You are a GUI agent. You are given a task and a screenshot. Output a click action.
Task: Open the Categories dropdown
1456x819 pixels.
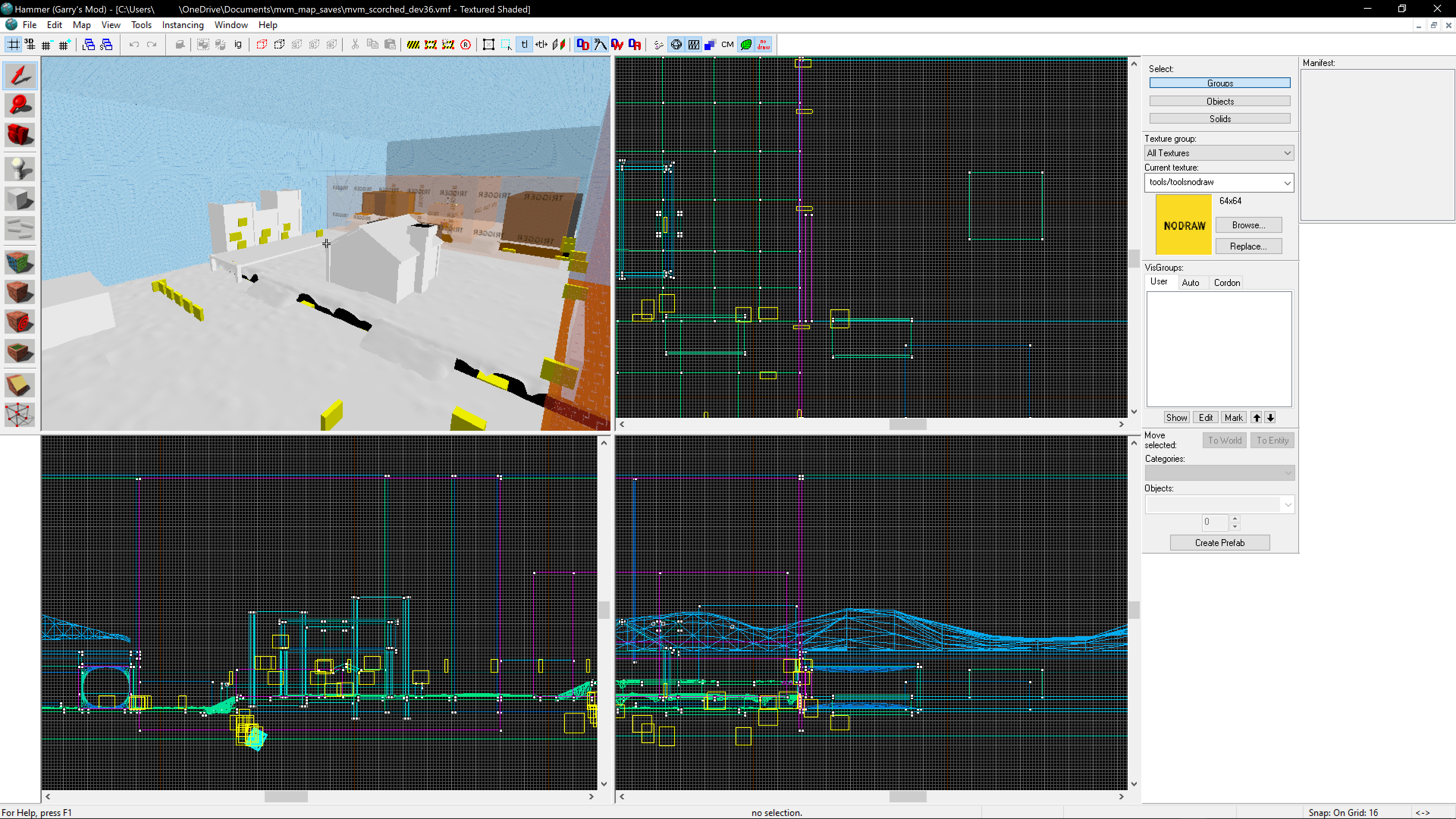point(1219,472)
